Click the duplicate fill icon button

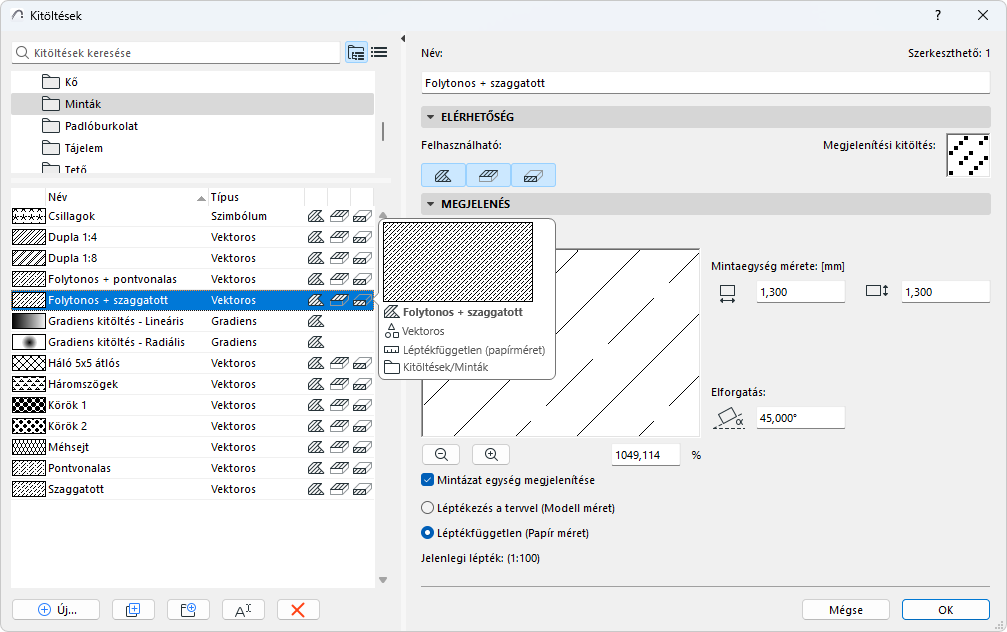pyautogui.click(x=133, y=609)
